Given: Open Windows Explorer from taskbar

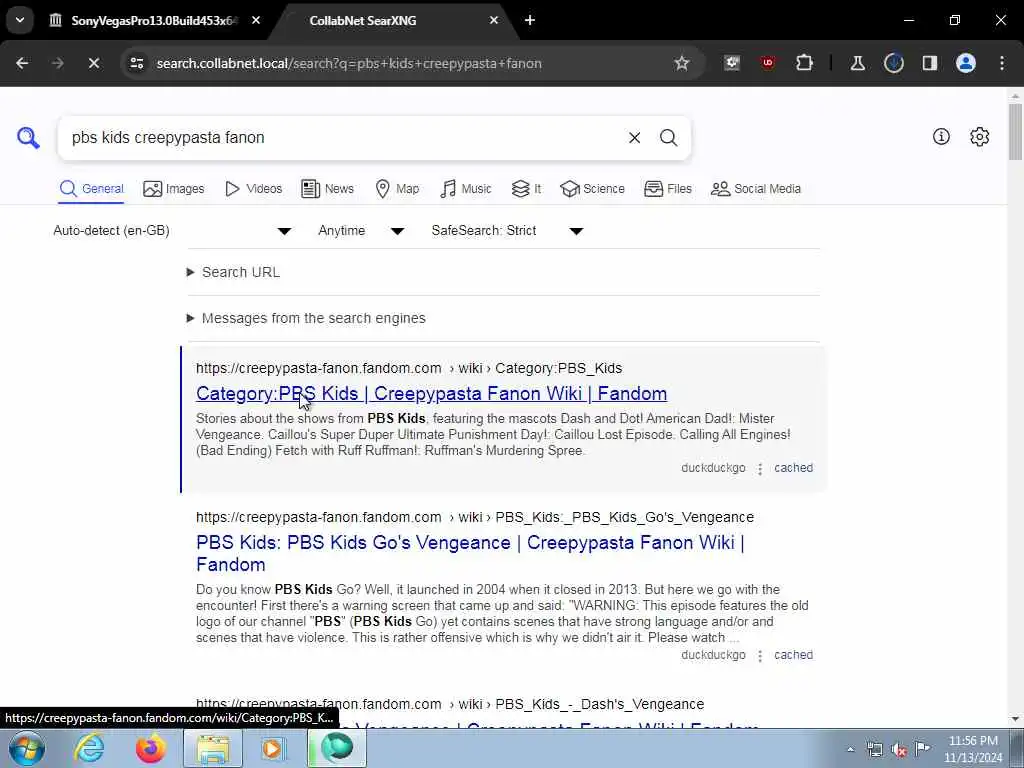Looking at the screenshot, I should [x=213, y=748].
